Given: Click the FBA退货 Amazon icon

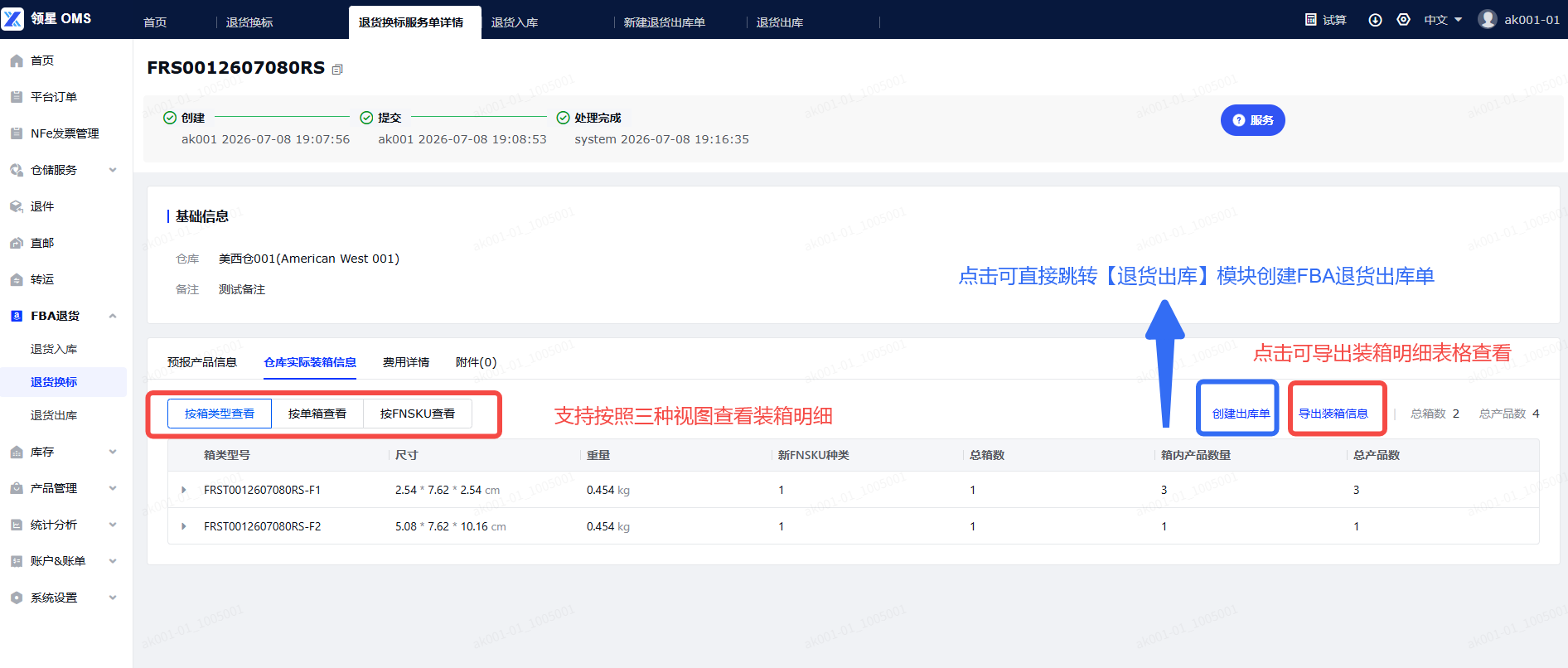Looking at the screenshot, I should click(x=17, y=316).
